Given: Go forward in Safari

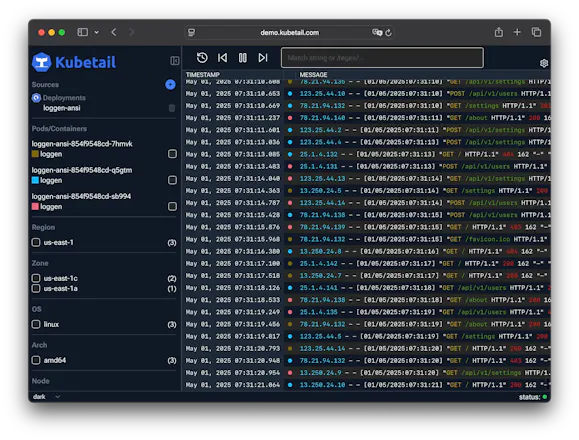Looking at the screenshot, I should click(131, 32).
